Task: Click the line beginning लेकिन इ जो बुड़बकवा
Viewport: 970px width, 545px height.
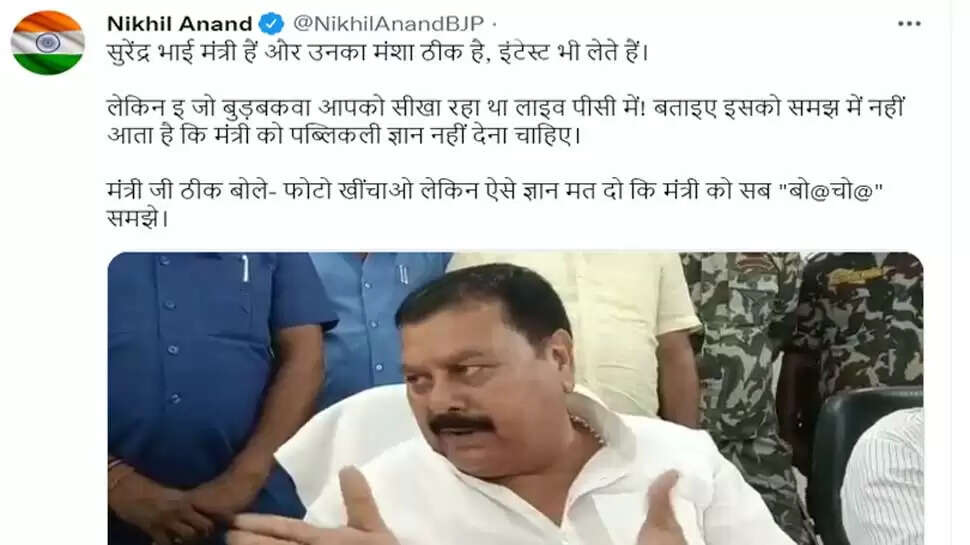Action: point(505,108)
